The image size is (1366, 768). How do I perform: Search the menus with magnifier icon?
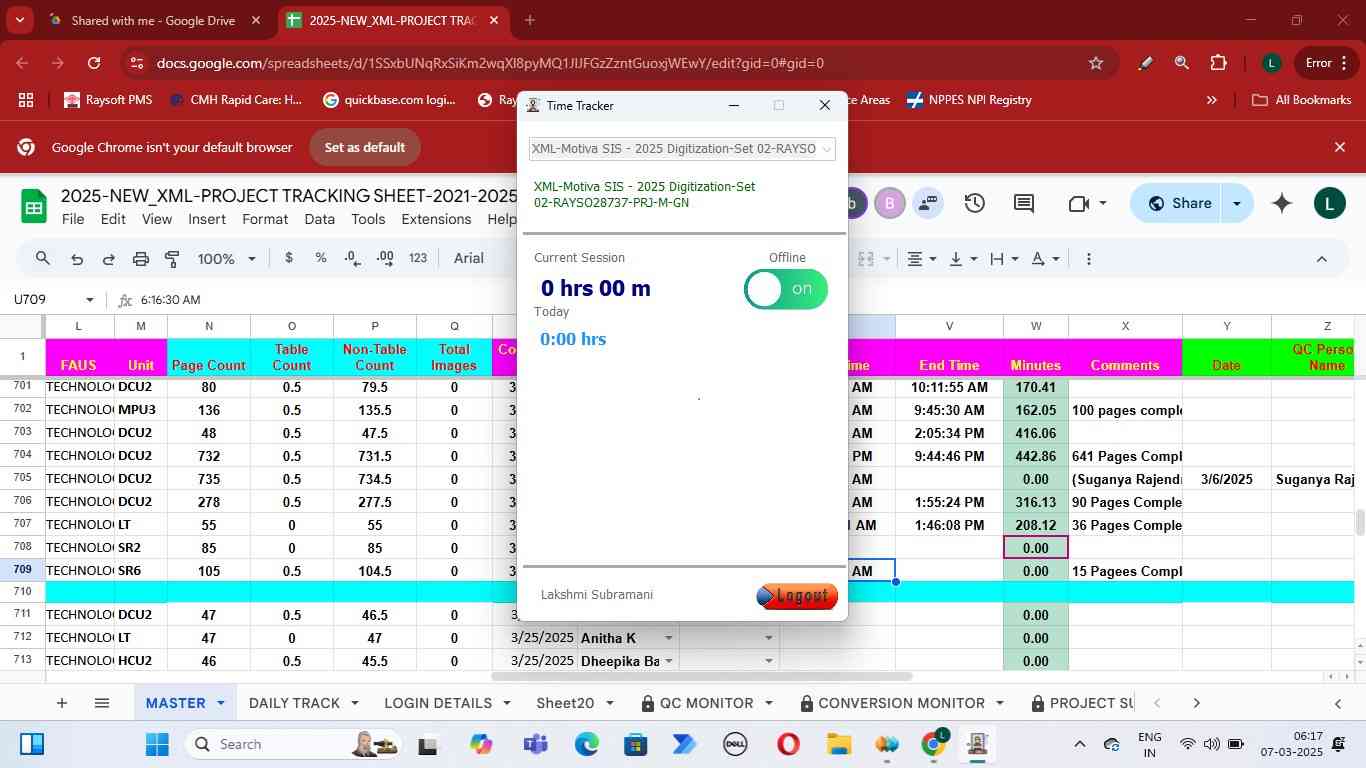pos(43,259)
